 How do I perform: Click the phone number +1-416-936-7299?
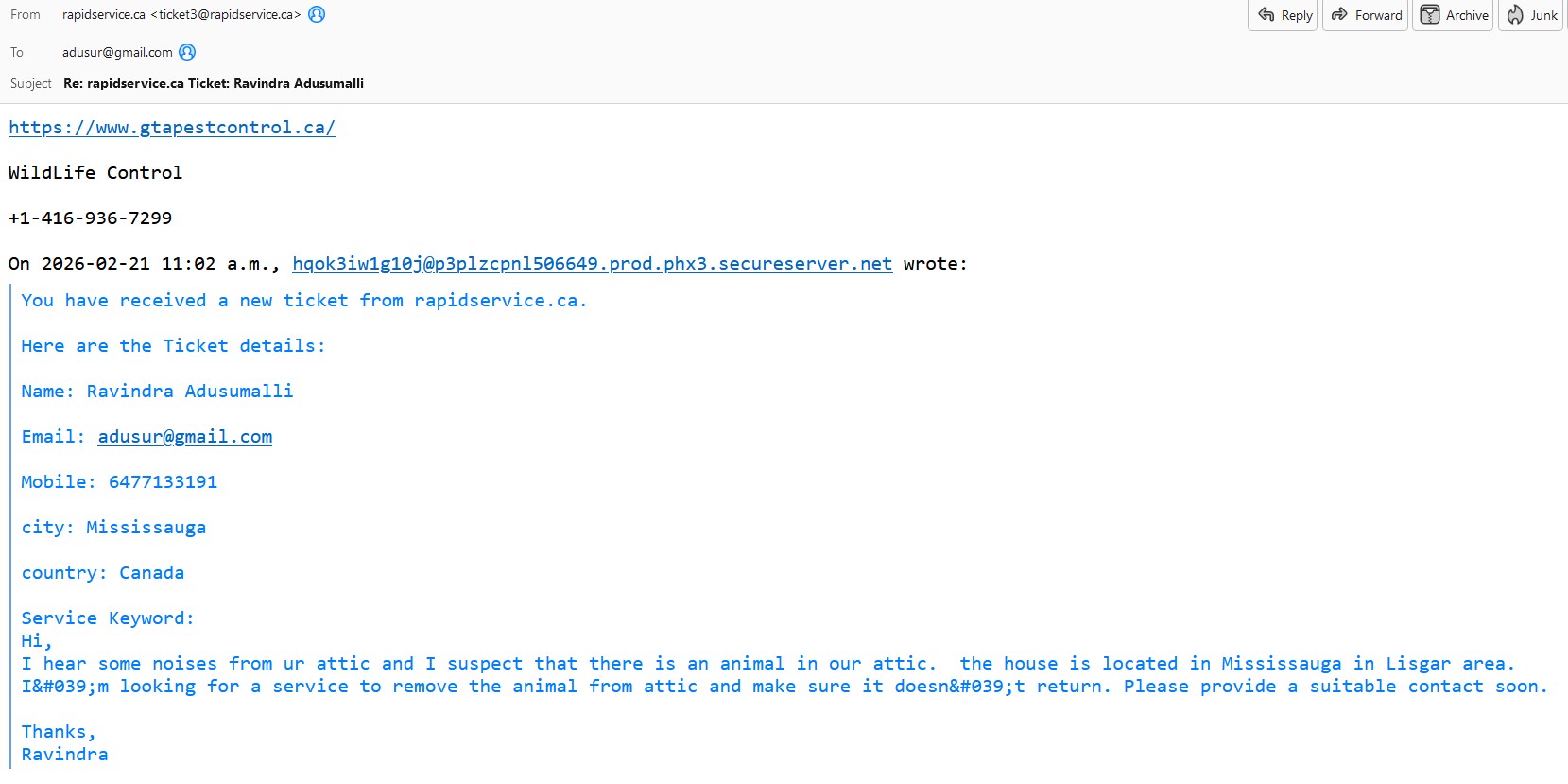pyautogui.click(x=91, y=218)
